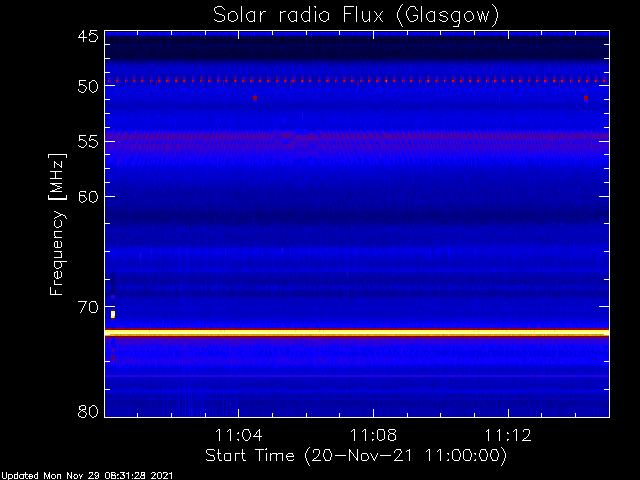
Task: Click the 70 frequency tick label
Action: [88, 307]
